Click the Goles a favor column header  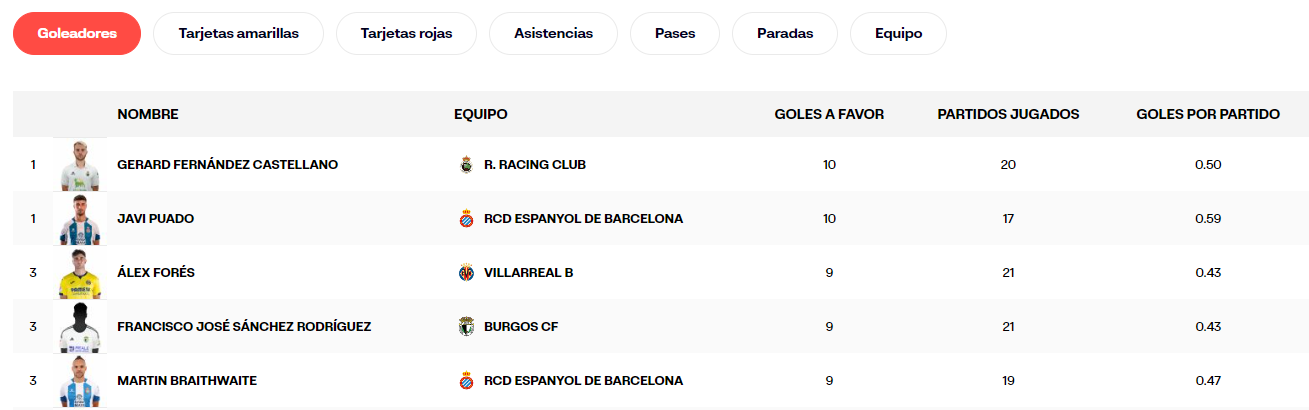(829, 115)
